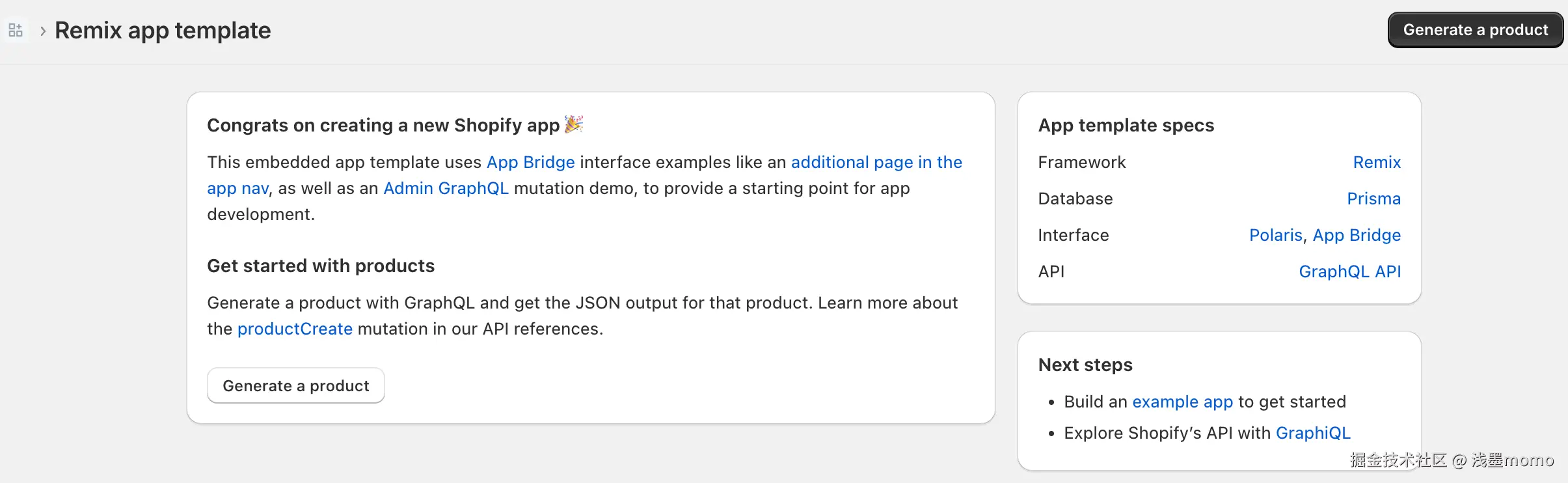Click the breadcrumb chevron before Remix app template
This screenshot has width=1568, height=483.
pyautogui.click(x=43, y=31)
